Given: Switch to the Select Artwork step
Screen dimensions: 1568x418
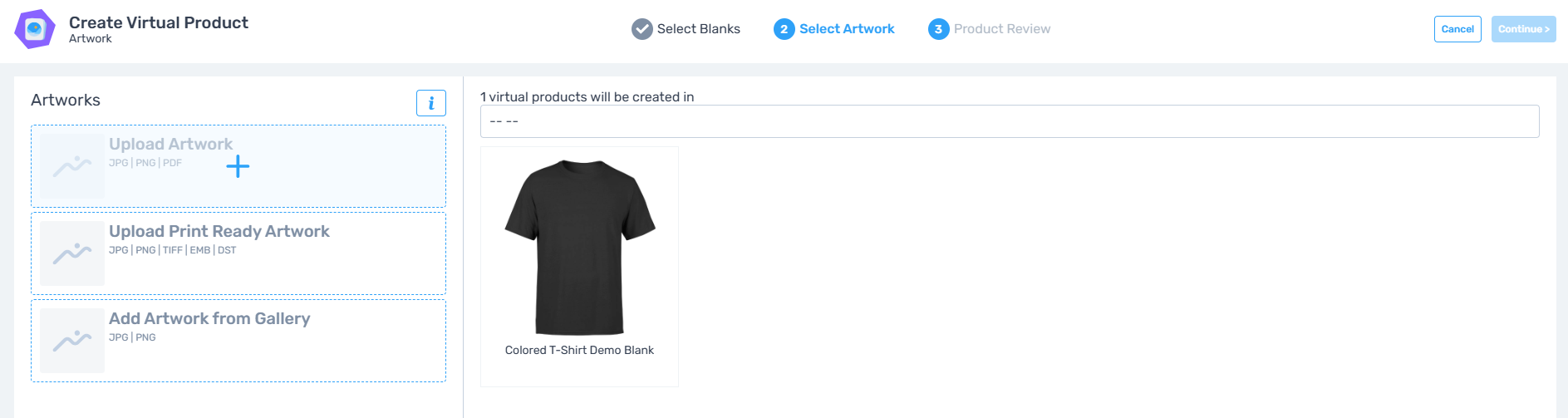Looking at the screenshot, I should (846, 29).
